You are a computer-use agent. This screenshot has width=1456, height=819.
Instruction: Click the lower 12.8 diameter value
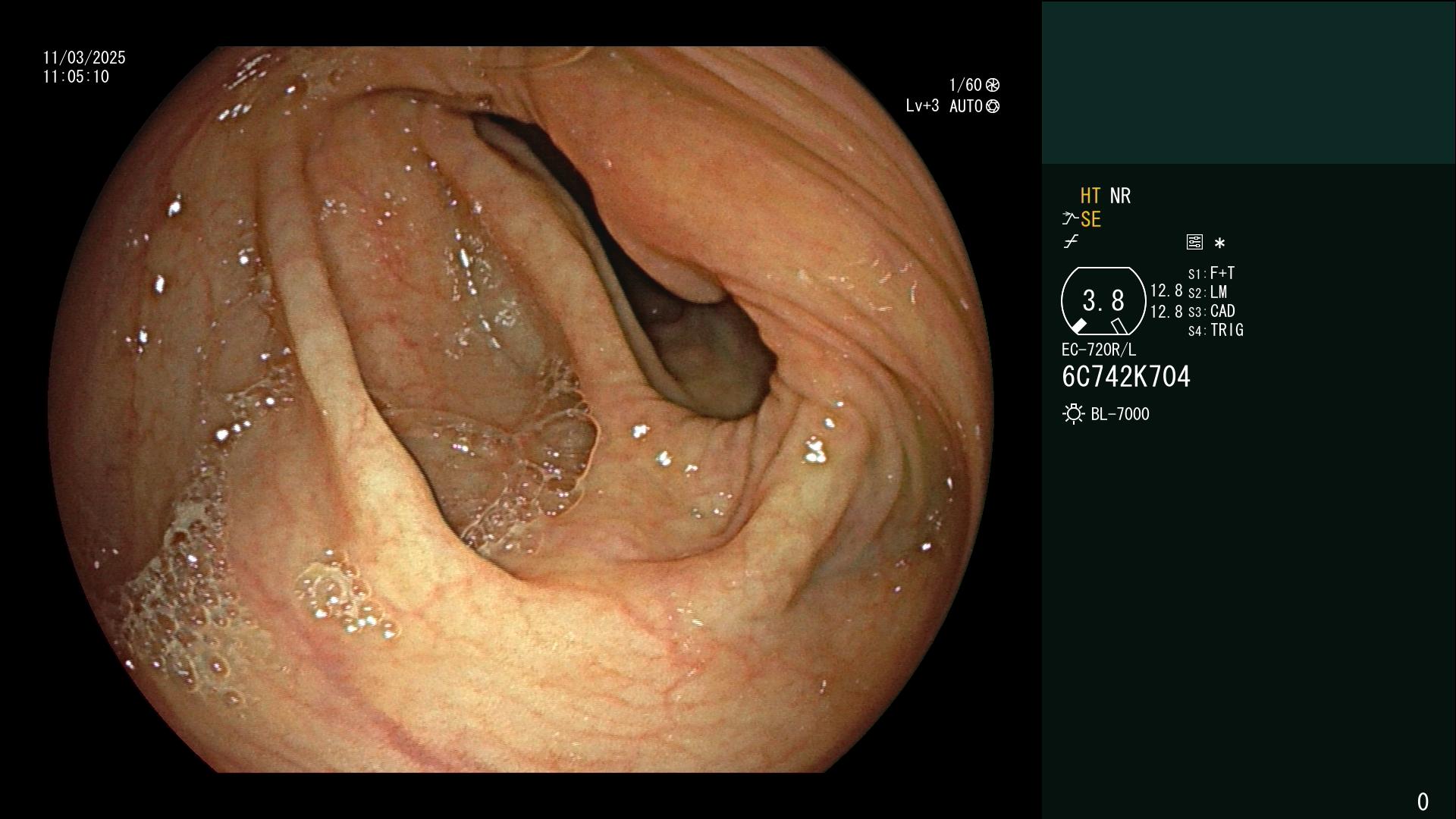[1166, 311]
